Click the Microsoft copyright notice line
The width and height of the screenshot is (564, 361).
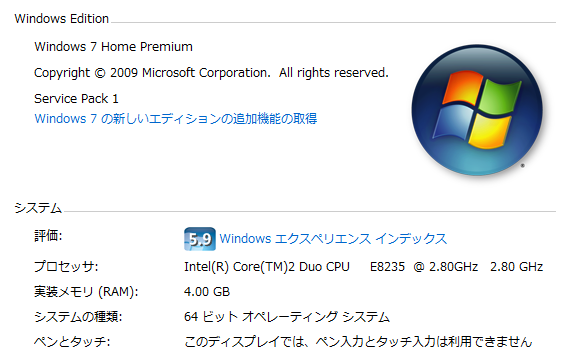211,73
